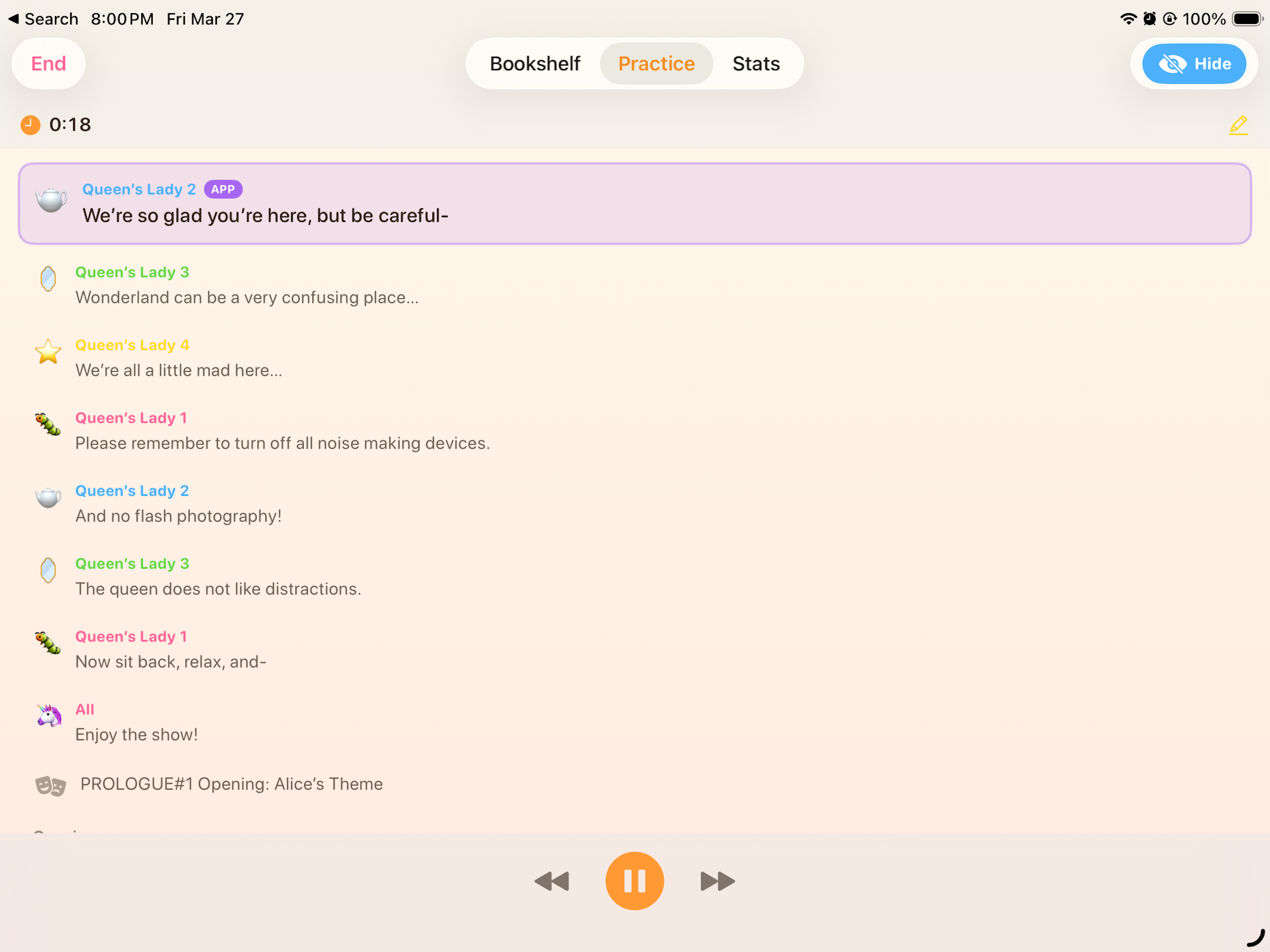1270x952 pixels.
Task: Tap the orange timer clock icon
Action: click(30, 125)
